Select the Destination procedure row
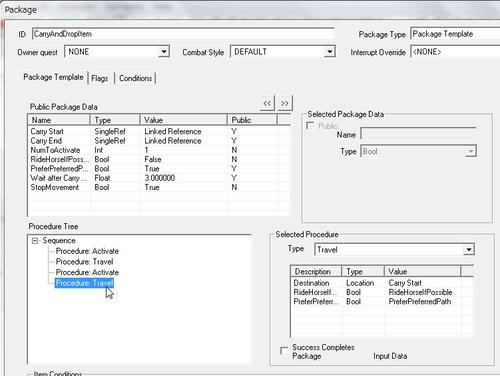The width and height of the screenshot is (500, 376). tap(382, 283)
